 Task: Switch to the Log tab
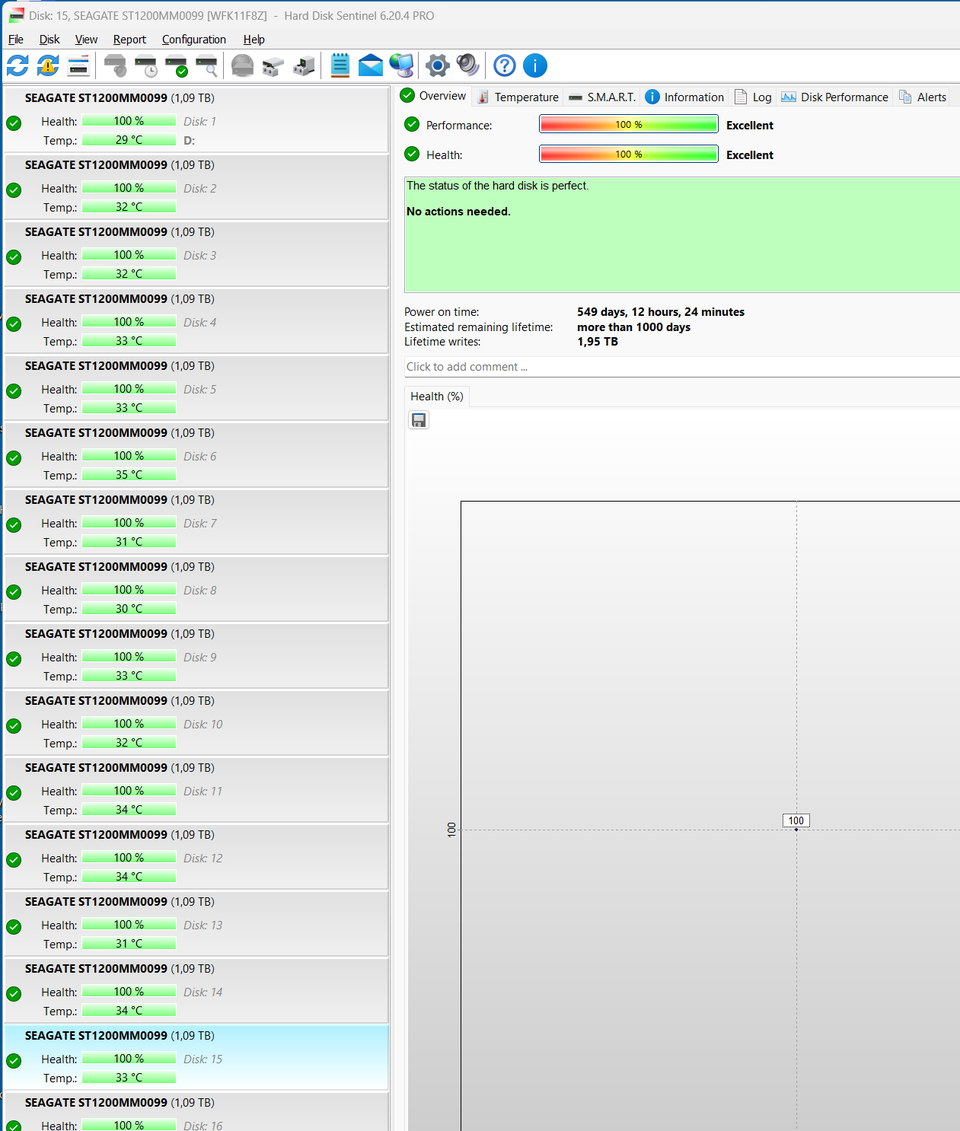pyautogui.click(x=753, y=97)
